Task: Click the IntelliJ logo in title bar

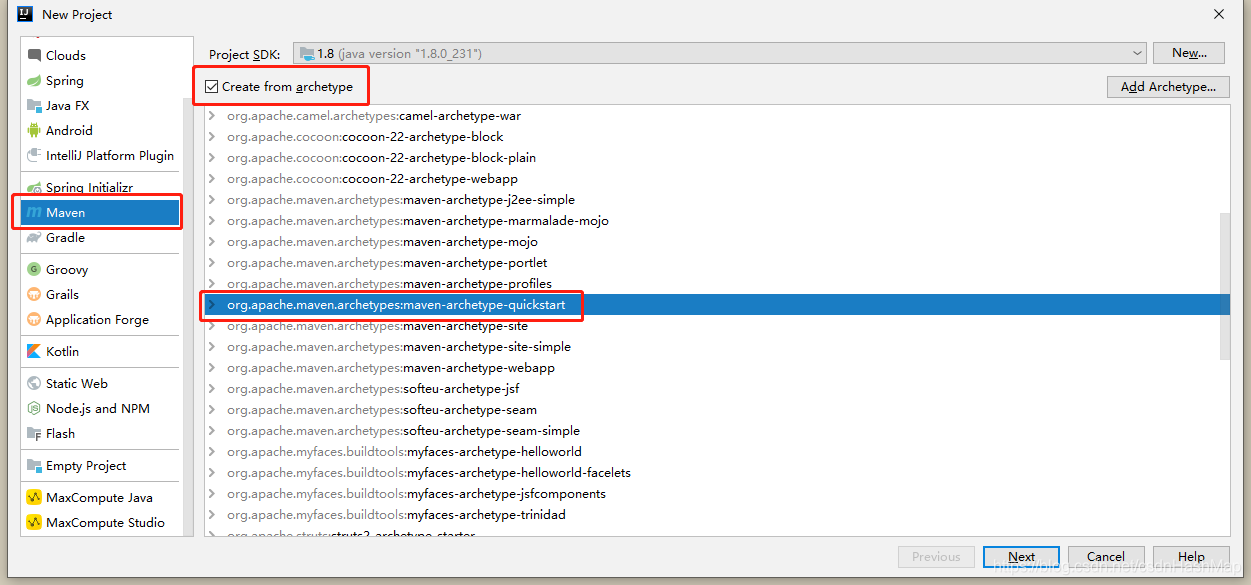Action: (25, 14)
